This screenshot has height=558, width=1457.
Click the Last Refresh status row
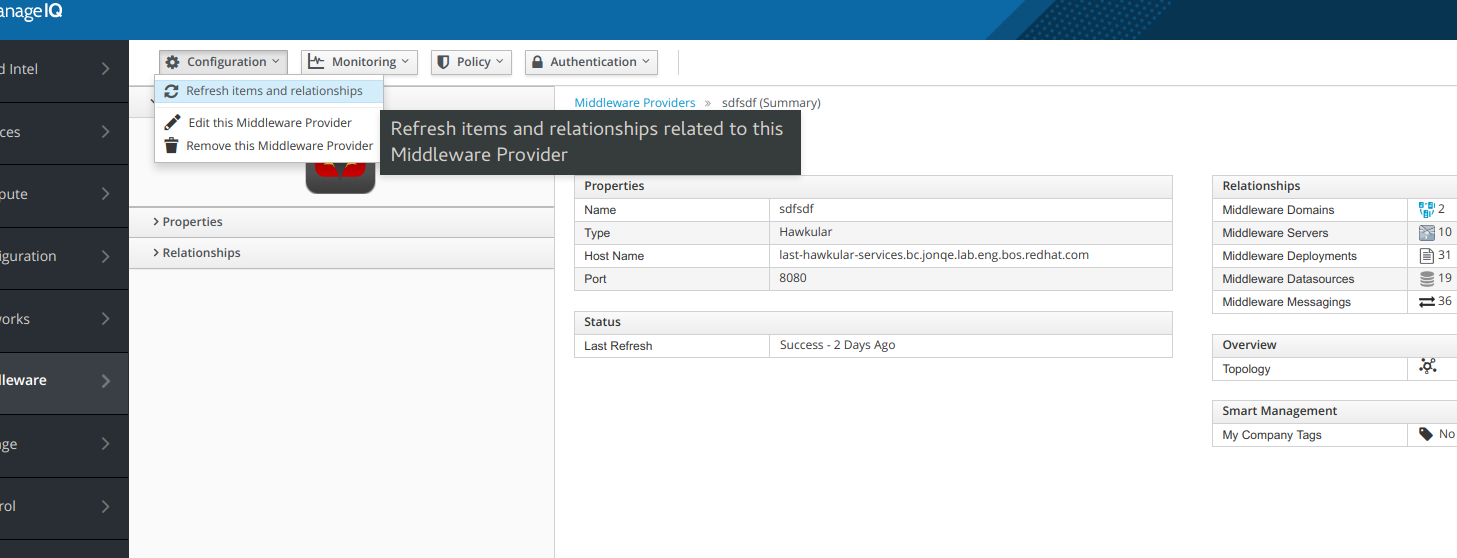[x=872, y=346]
